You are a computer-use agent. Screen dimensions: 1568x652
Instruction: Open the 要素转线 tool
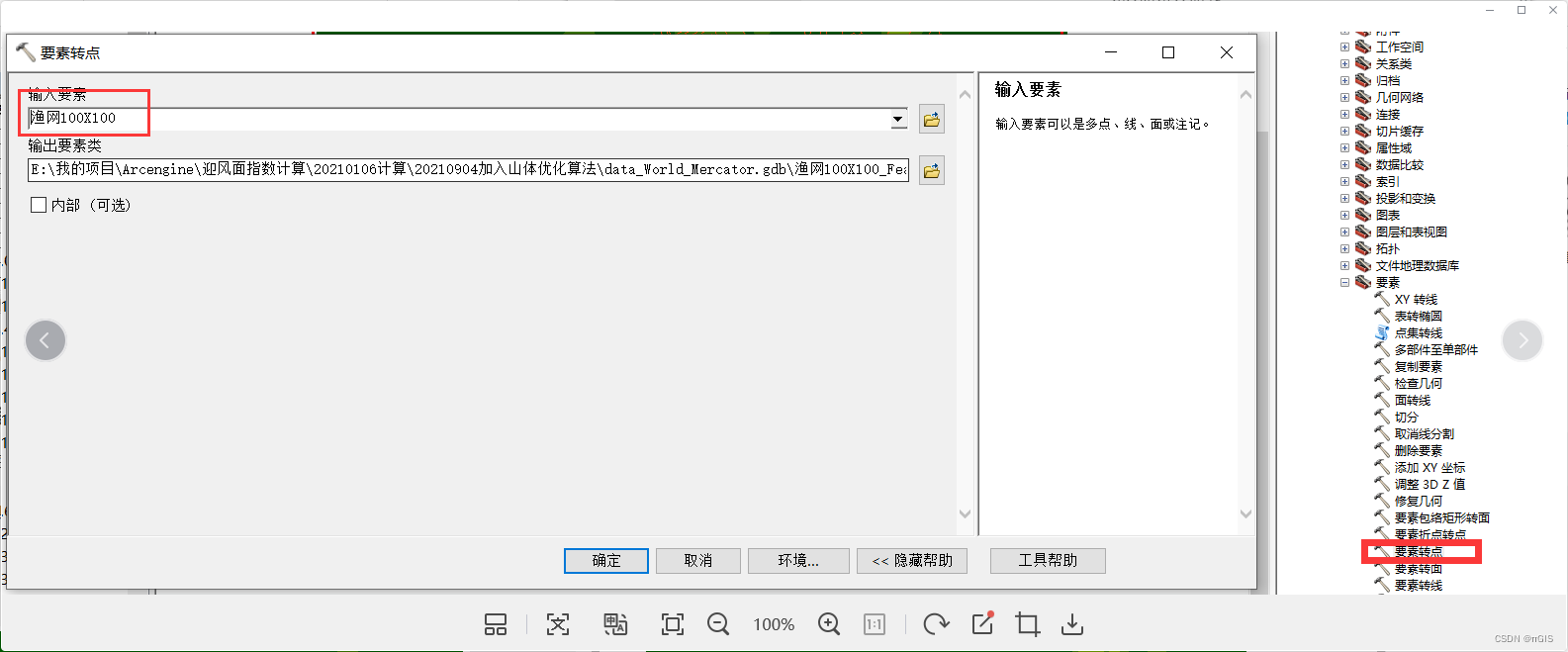(1418, 586)
